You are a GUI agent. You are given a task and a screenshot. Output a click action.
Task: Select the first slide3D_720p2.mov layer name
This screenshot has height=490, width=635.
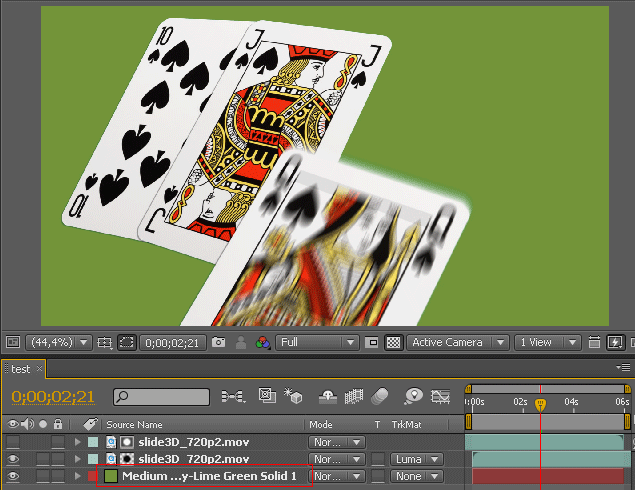[194, 442]
